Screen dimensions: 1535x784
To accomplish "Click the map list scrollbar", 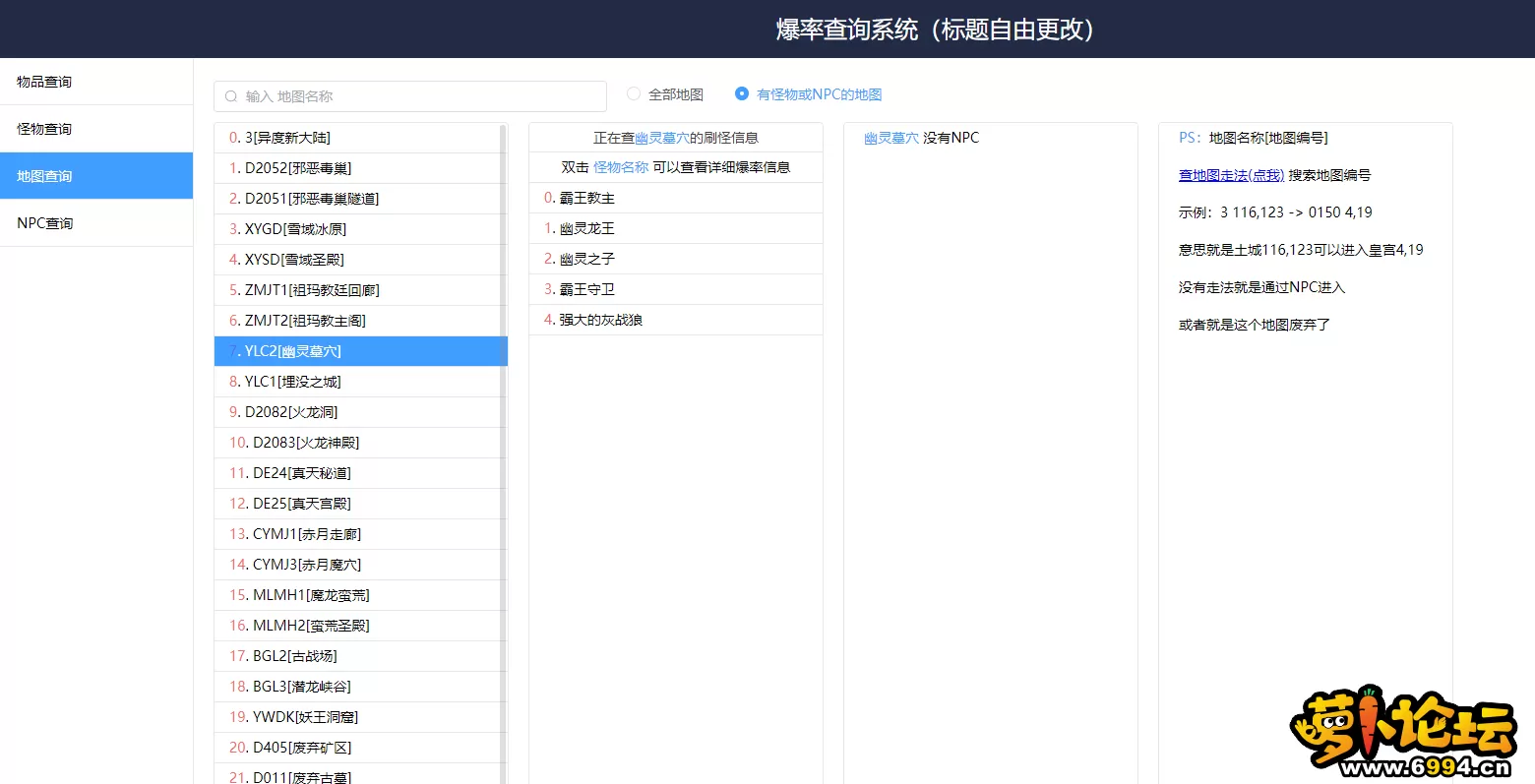I will pos(504,452).
